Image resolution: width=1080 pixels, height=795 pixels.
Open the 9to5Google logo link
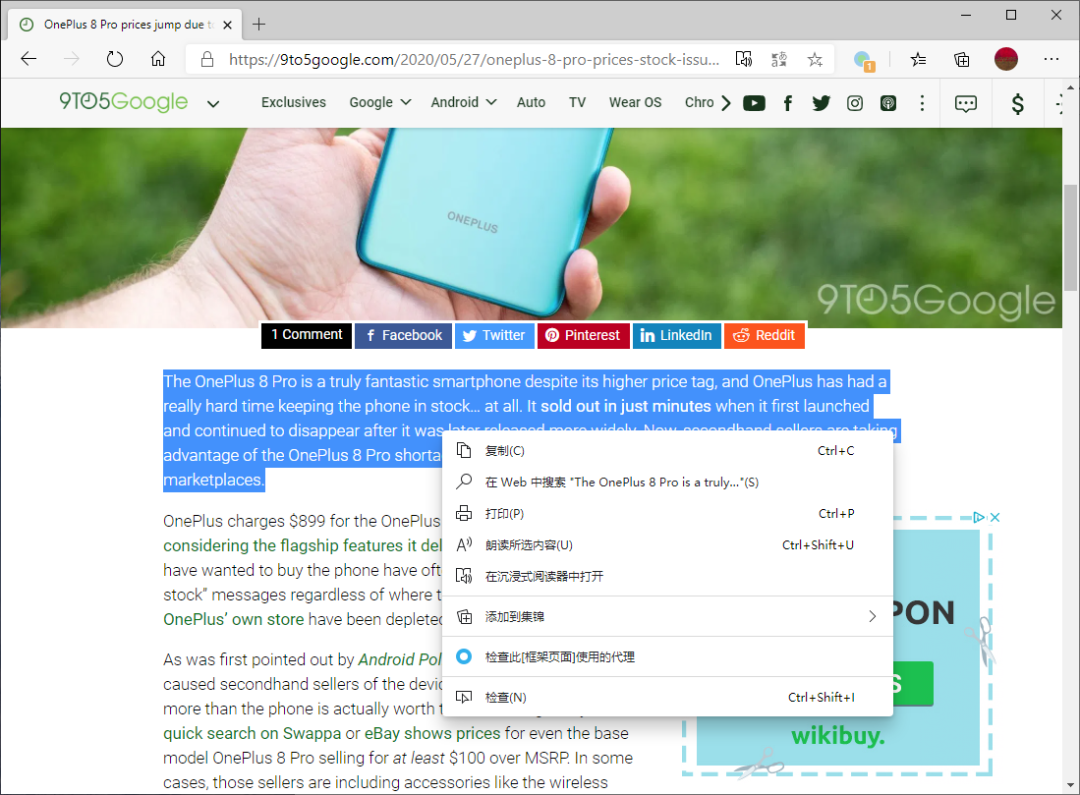point(123,102)
